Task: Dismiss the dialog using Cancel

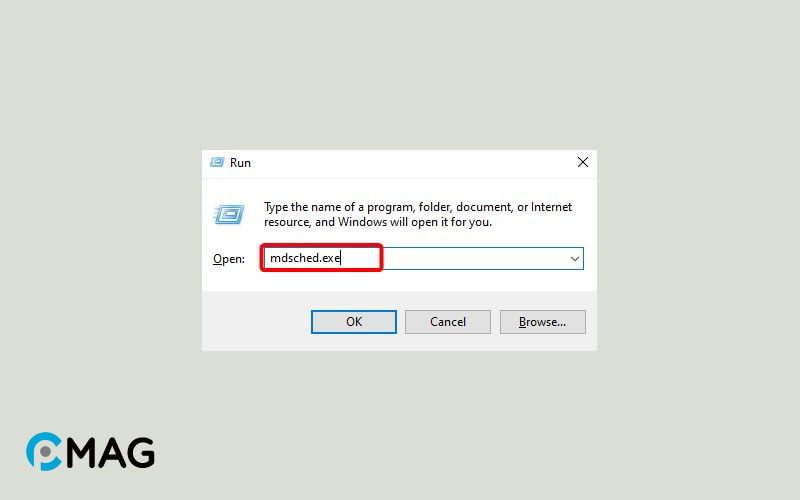Action: pyautogui.click(x=448, y=322)
